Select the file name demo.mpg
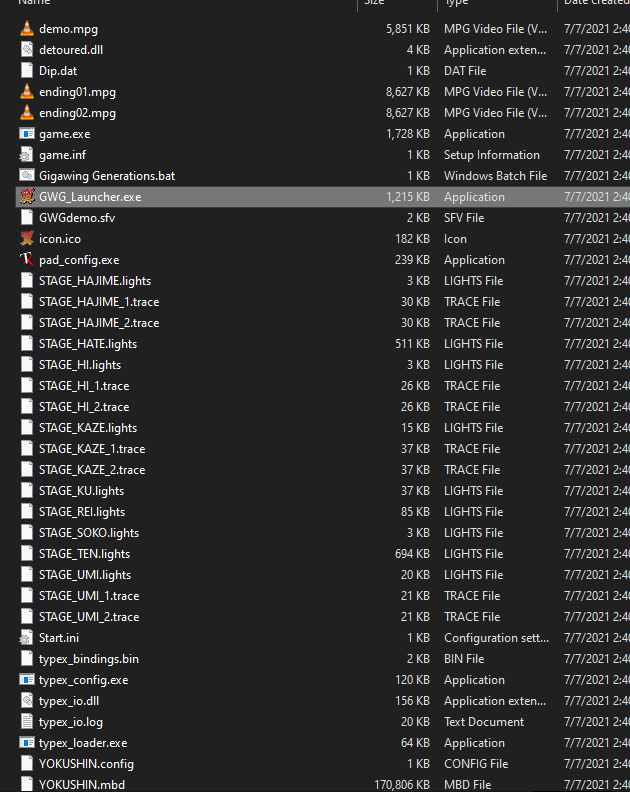The image size is (630, 792). click(69, 29)
